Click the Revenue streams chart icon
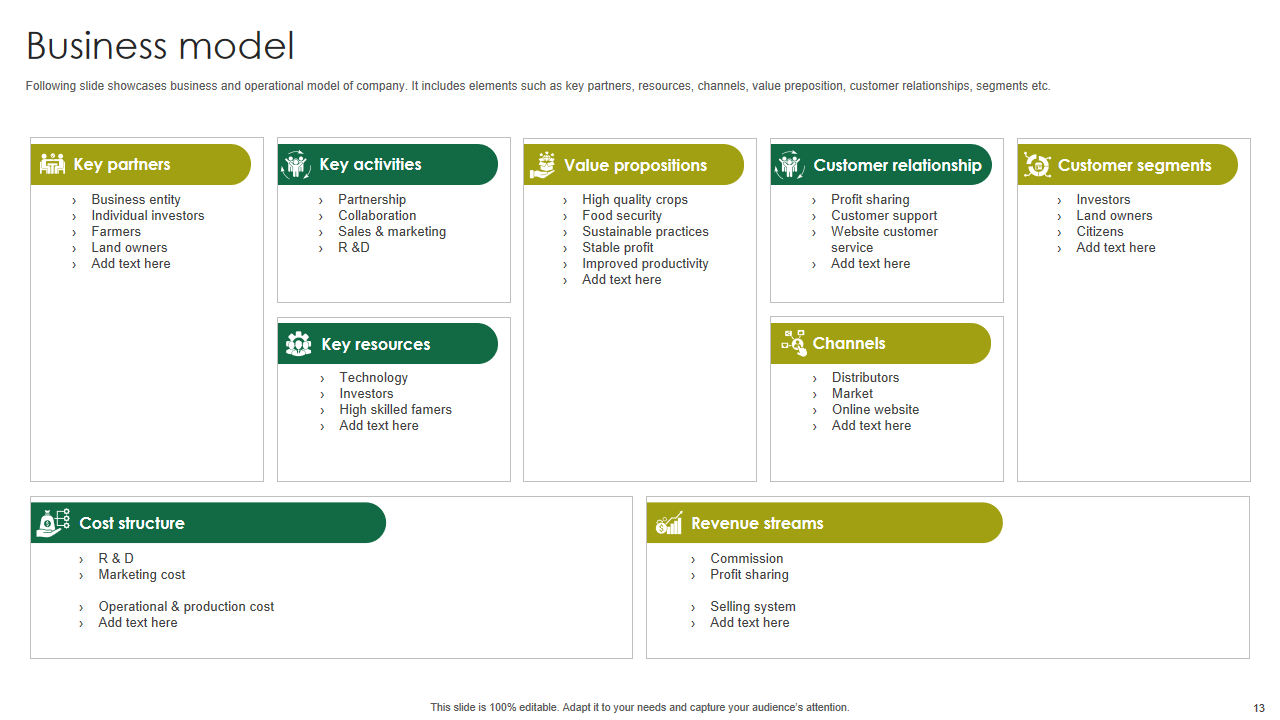Screen dimensions: 1280x720 coord(669,523)
